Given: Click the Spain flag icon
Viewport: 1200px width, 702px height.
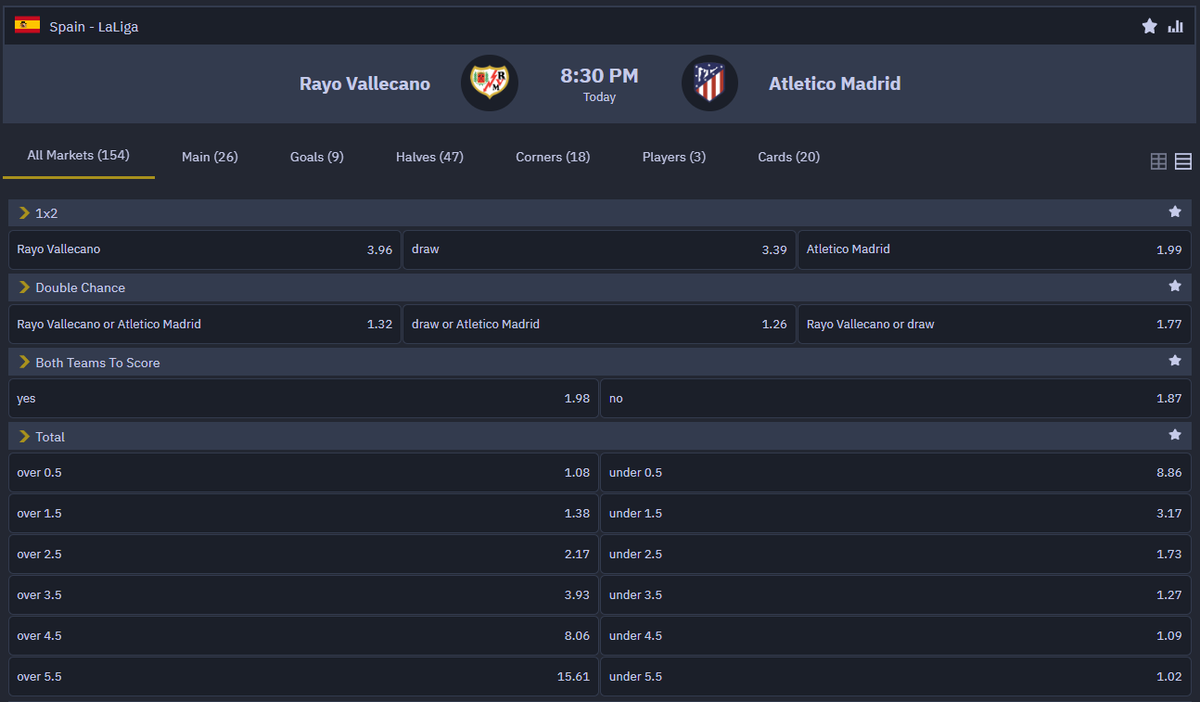Looking at the screenshot, I should 27,25.
